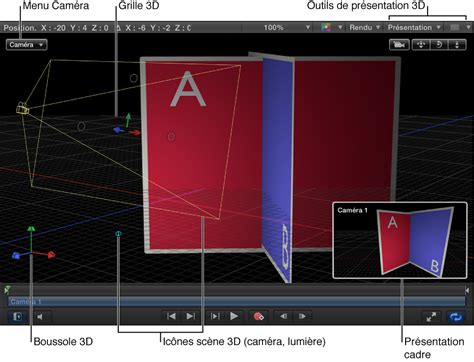Viewport: 474px width, 362px height.
Task: Click the Caméra 1 inset view
Action: tap(400, 240)
